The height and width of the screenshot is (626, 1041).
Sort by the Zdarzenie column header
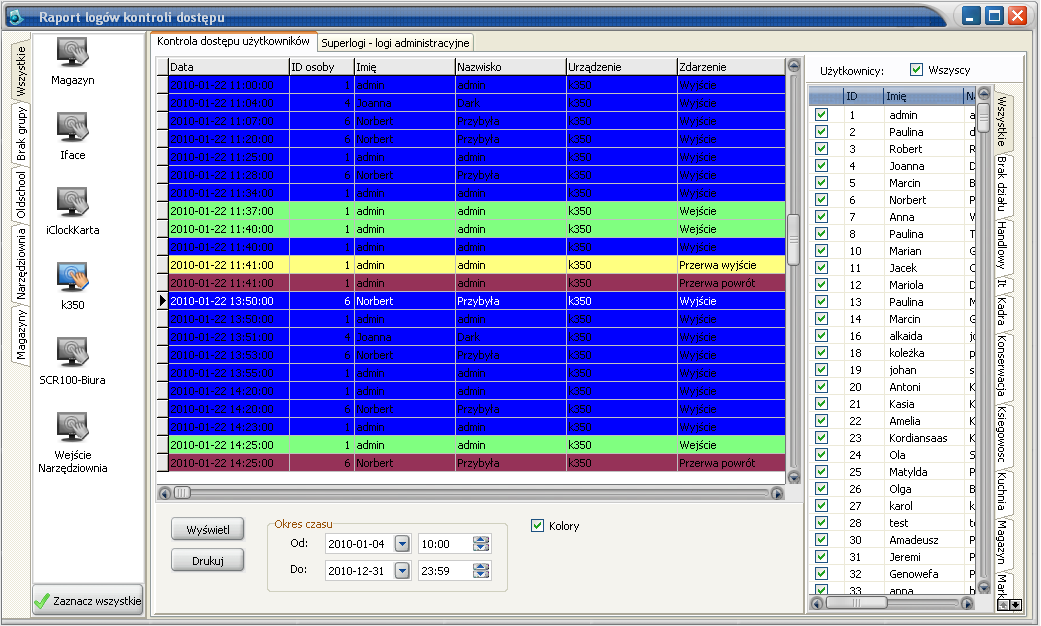[731, 66]
